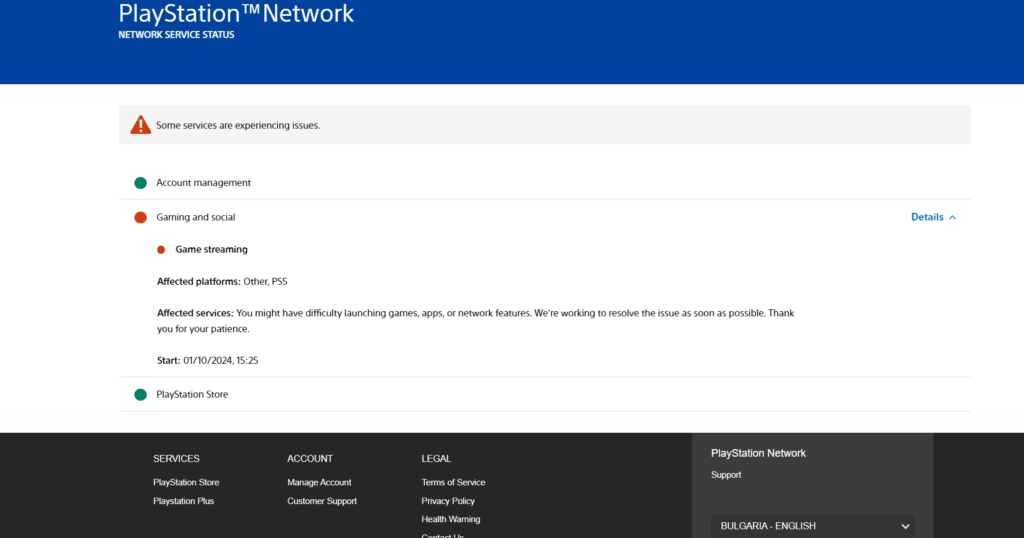Collapse the Details expander for Gaming and social

click(933, 217)
